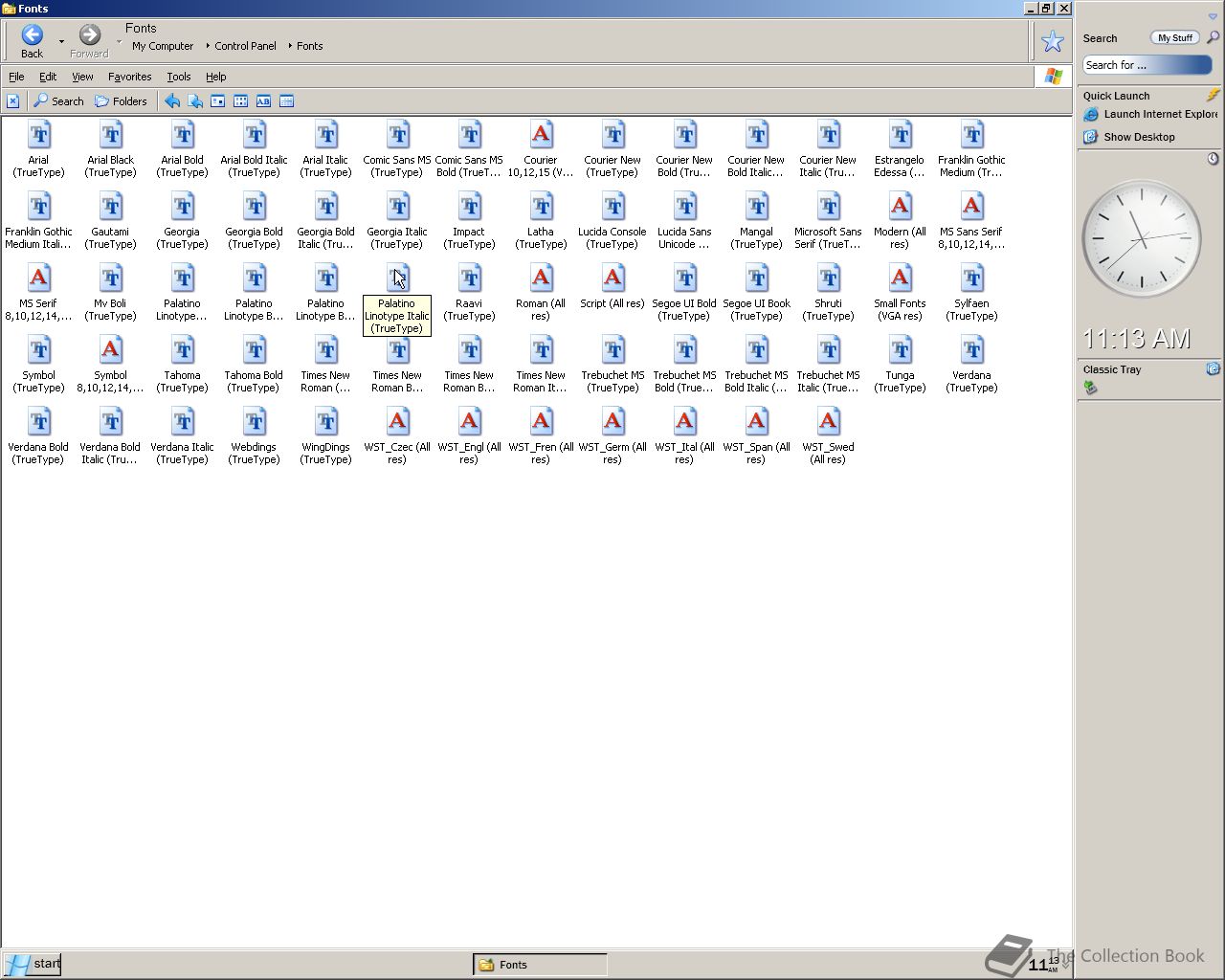Open the File menu

(x=16, y=77)
